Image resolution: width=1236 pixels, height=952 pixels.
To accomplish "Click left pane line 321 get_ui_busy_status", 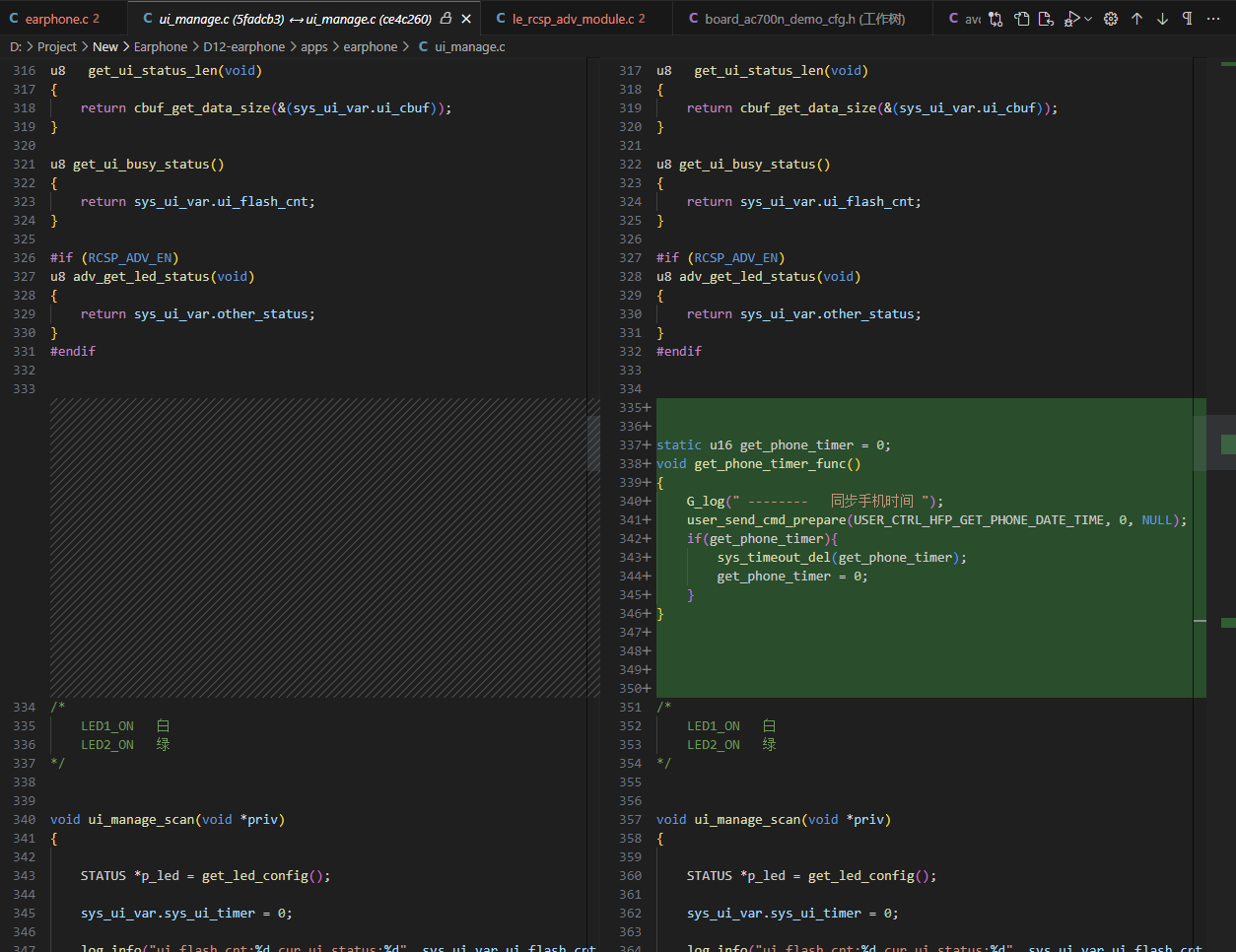I will click(x=137, y=164).
